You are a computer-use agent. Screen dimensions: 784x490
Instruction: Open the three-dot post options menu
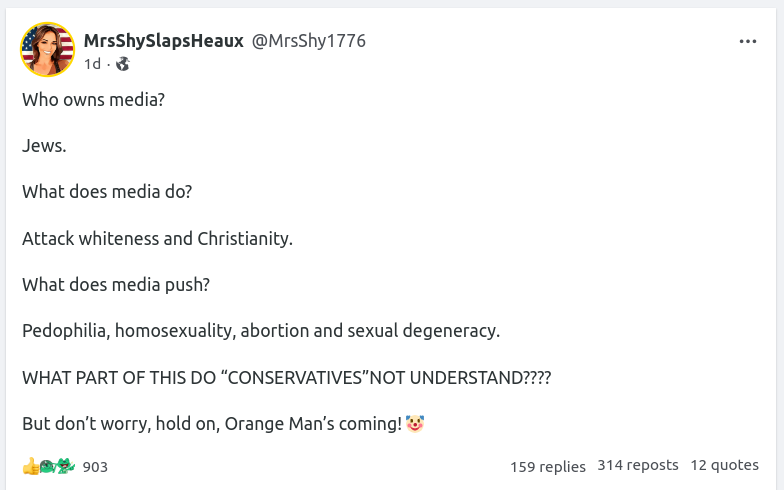click(748, 42)
